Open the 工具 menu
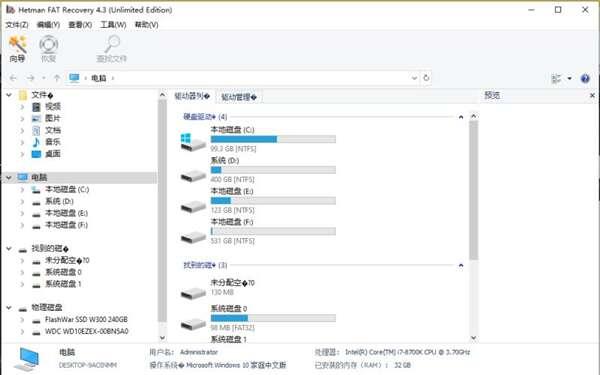 tap(113, 25)
